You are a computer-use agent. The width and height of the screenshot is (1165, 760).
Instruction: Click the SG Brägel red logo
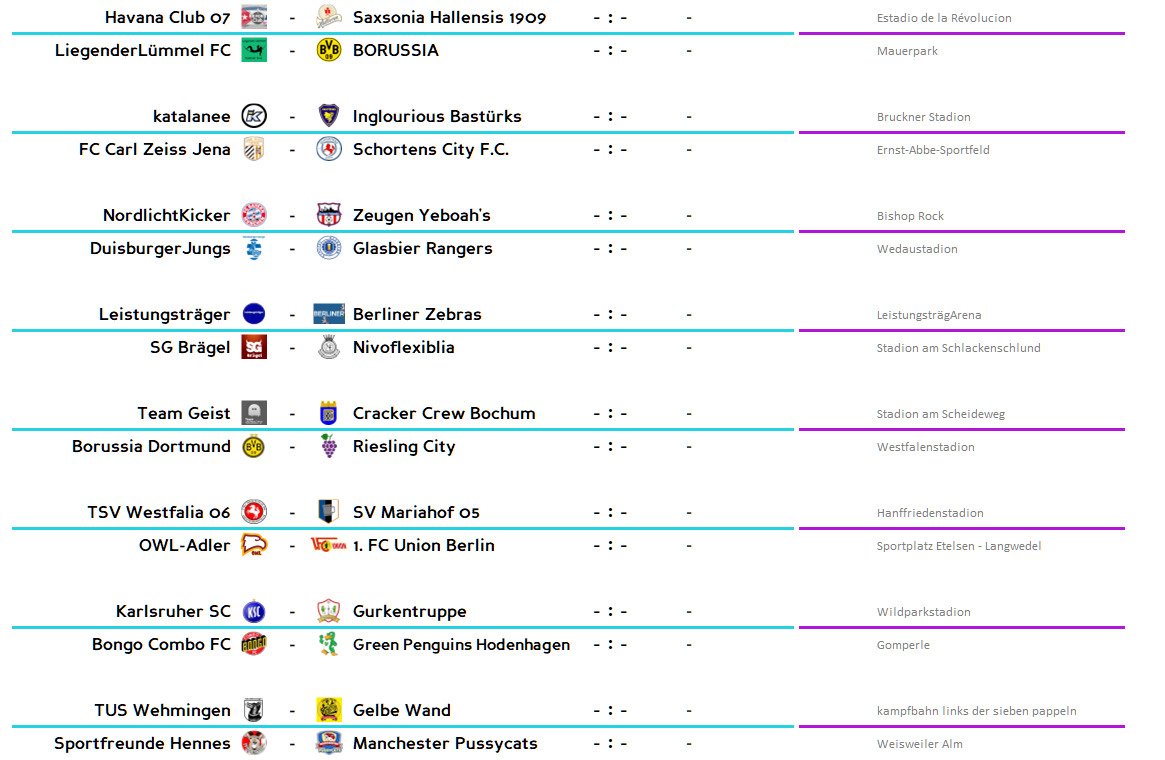[x=254, y=347]
